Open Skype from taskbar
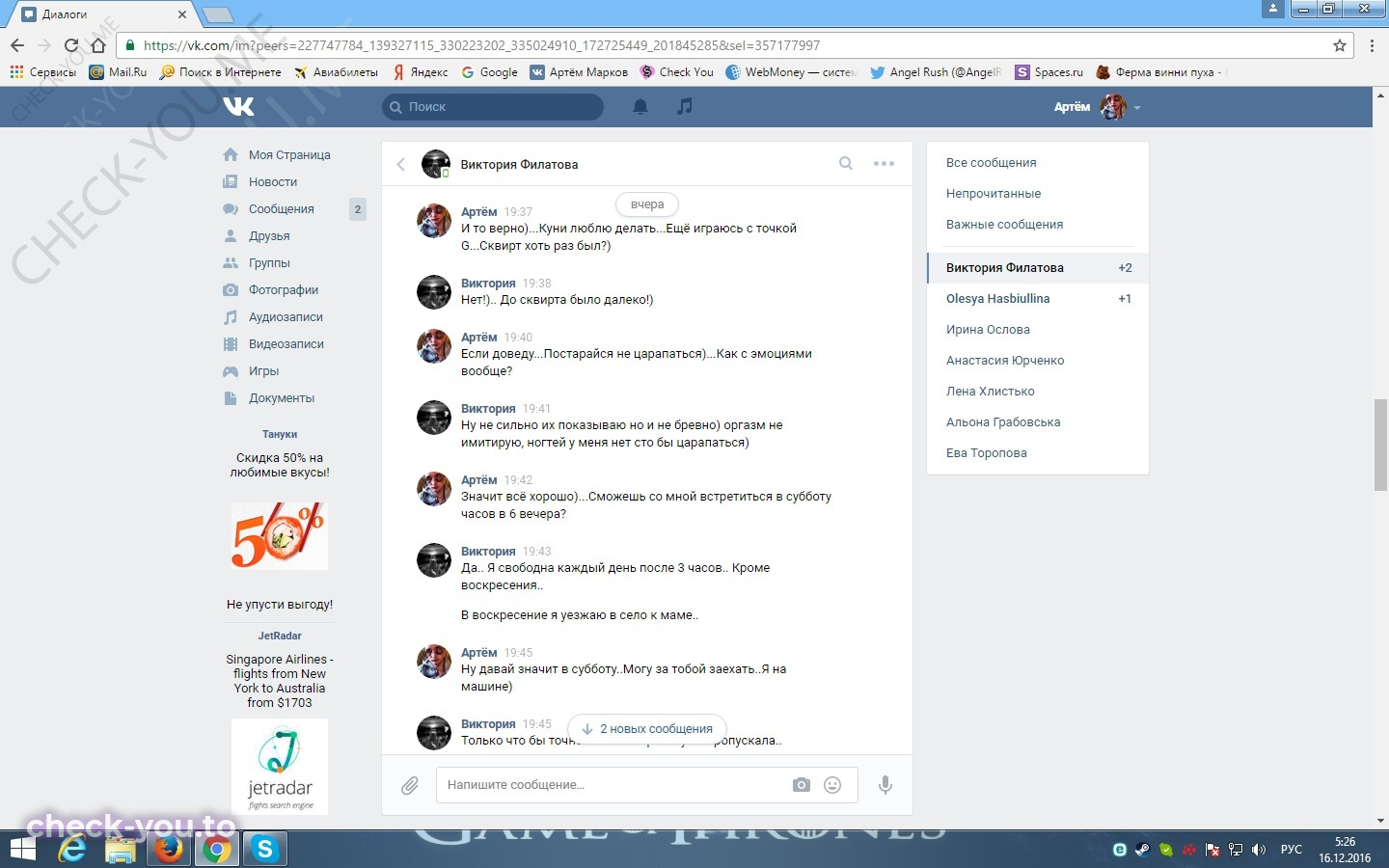 click(x=265, y=850)
